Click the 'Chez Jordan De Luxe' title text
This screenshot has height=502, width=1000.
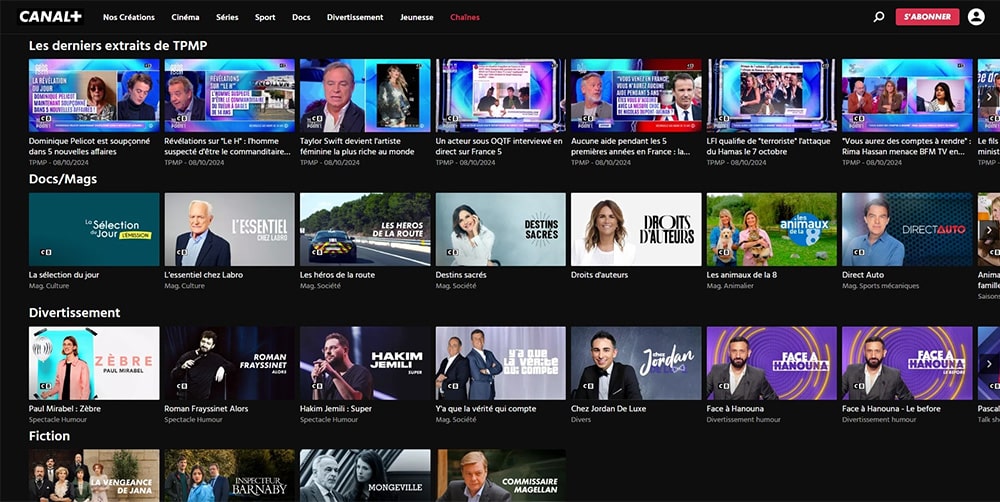[x=608, y=409]
